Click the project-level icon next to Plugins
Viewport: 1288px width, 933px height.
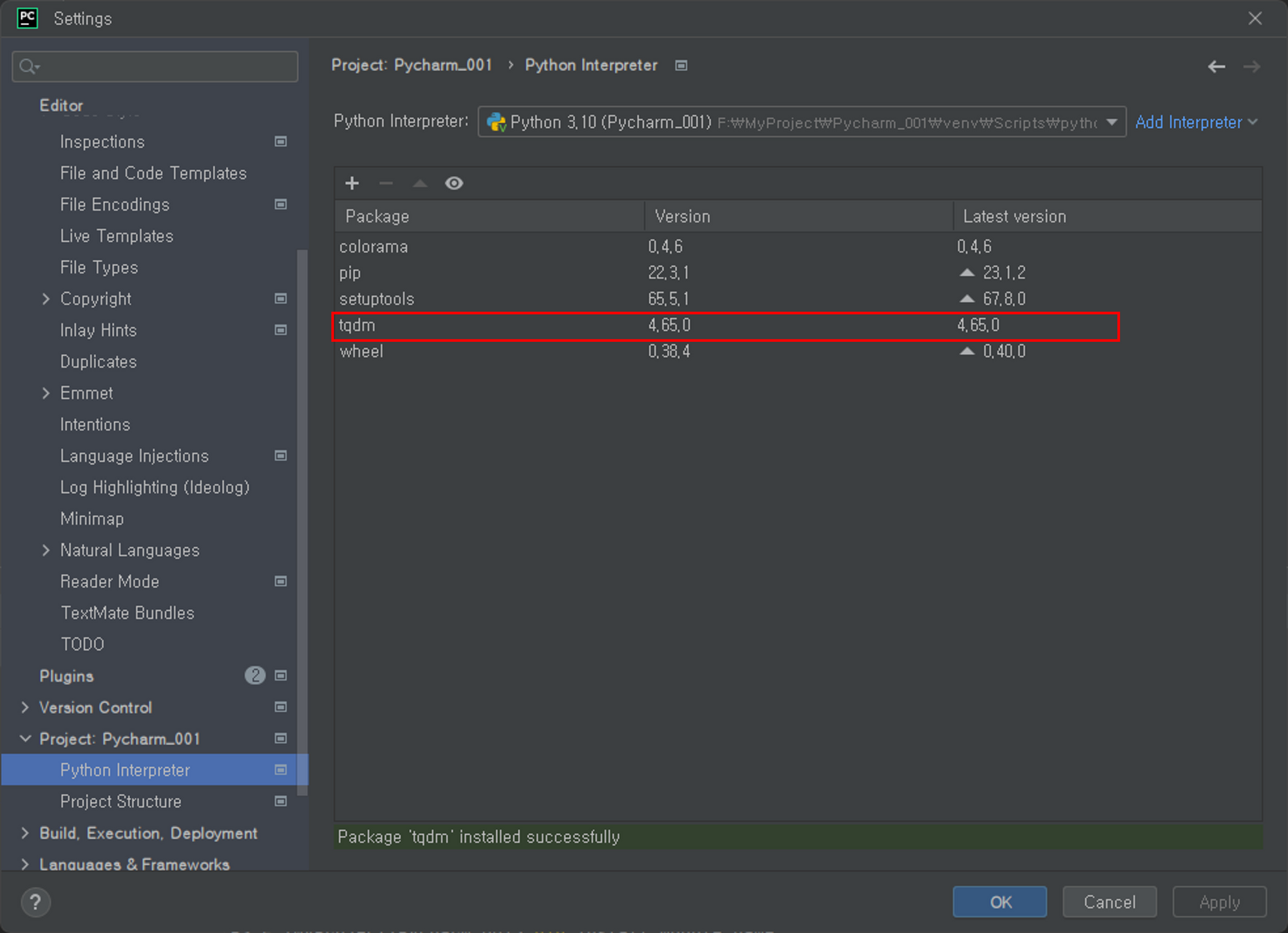(x=281, y=675)
